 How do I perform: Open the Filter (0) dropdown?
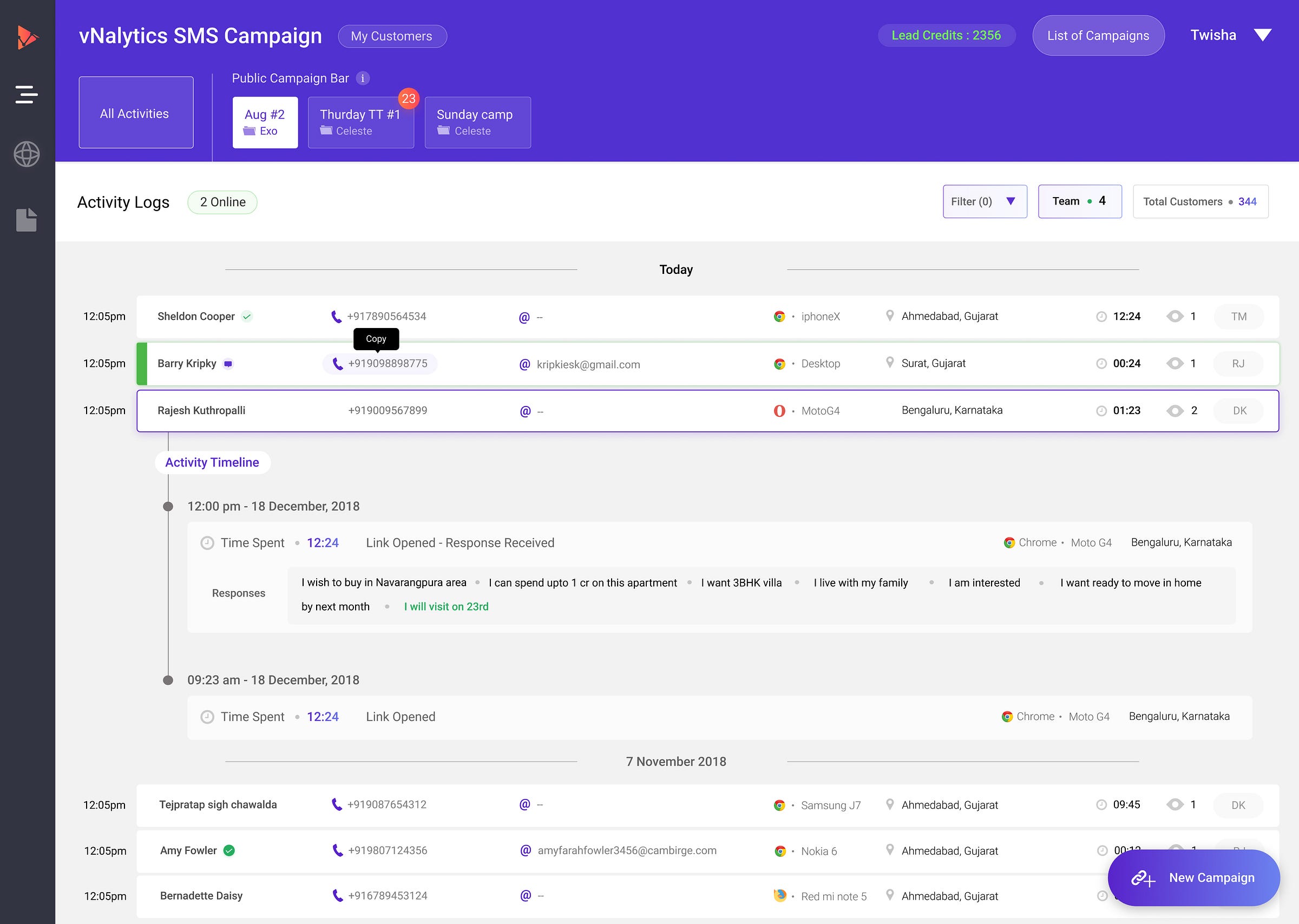pyautogui.click(x=985, y=201)
